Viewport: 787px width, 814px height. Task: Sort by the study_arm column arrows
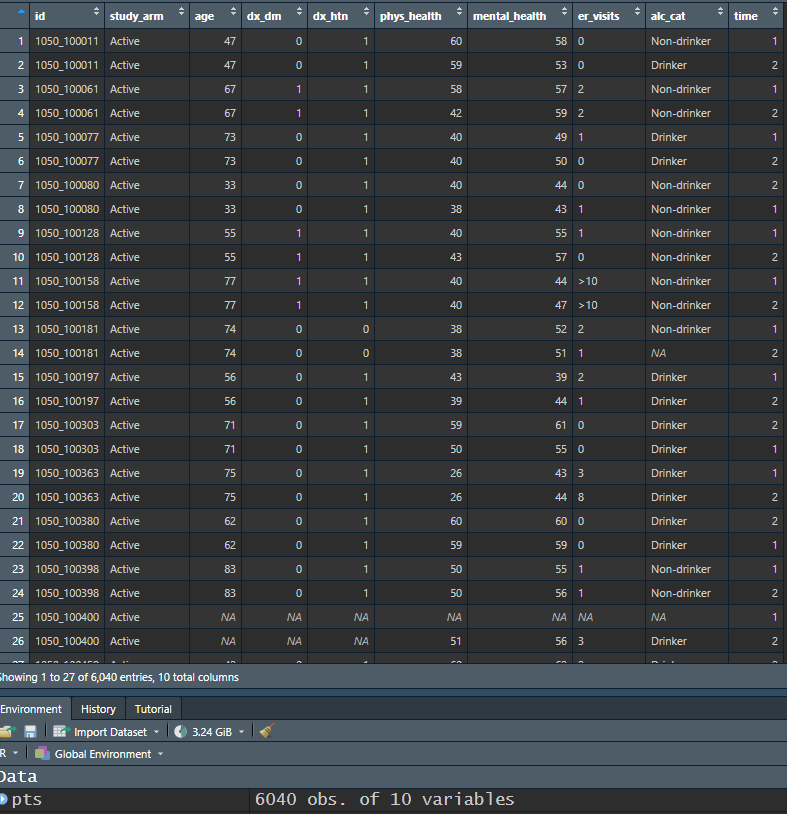[x=181, y=11]
